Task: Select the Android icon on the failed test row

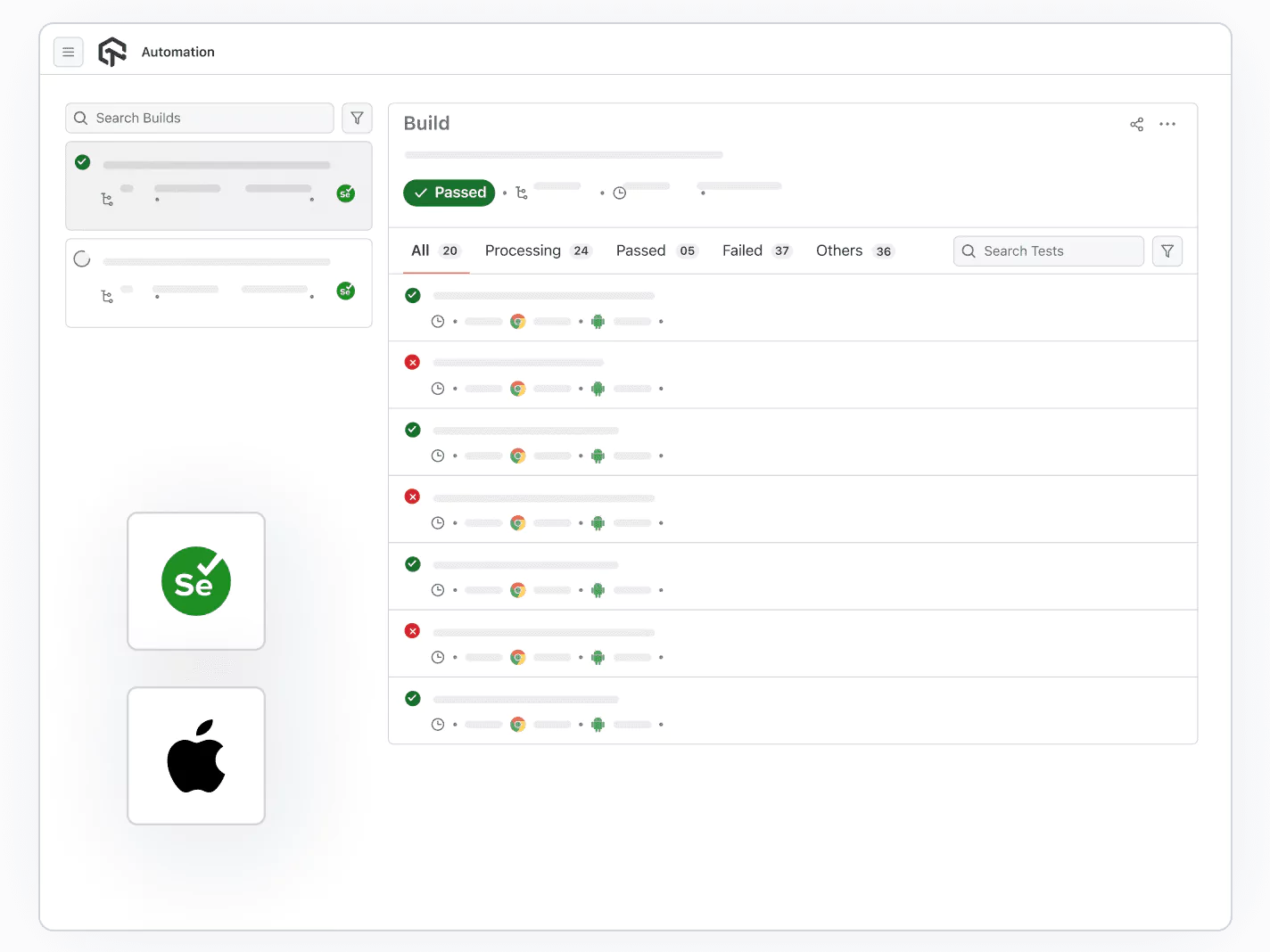Action: pos(598,389)
